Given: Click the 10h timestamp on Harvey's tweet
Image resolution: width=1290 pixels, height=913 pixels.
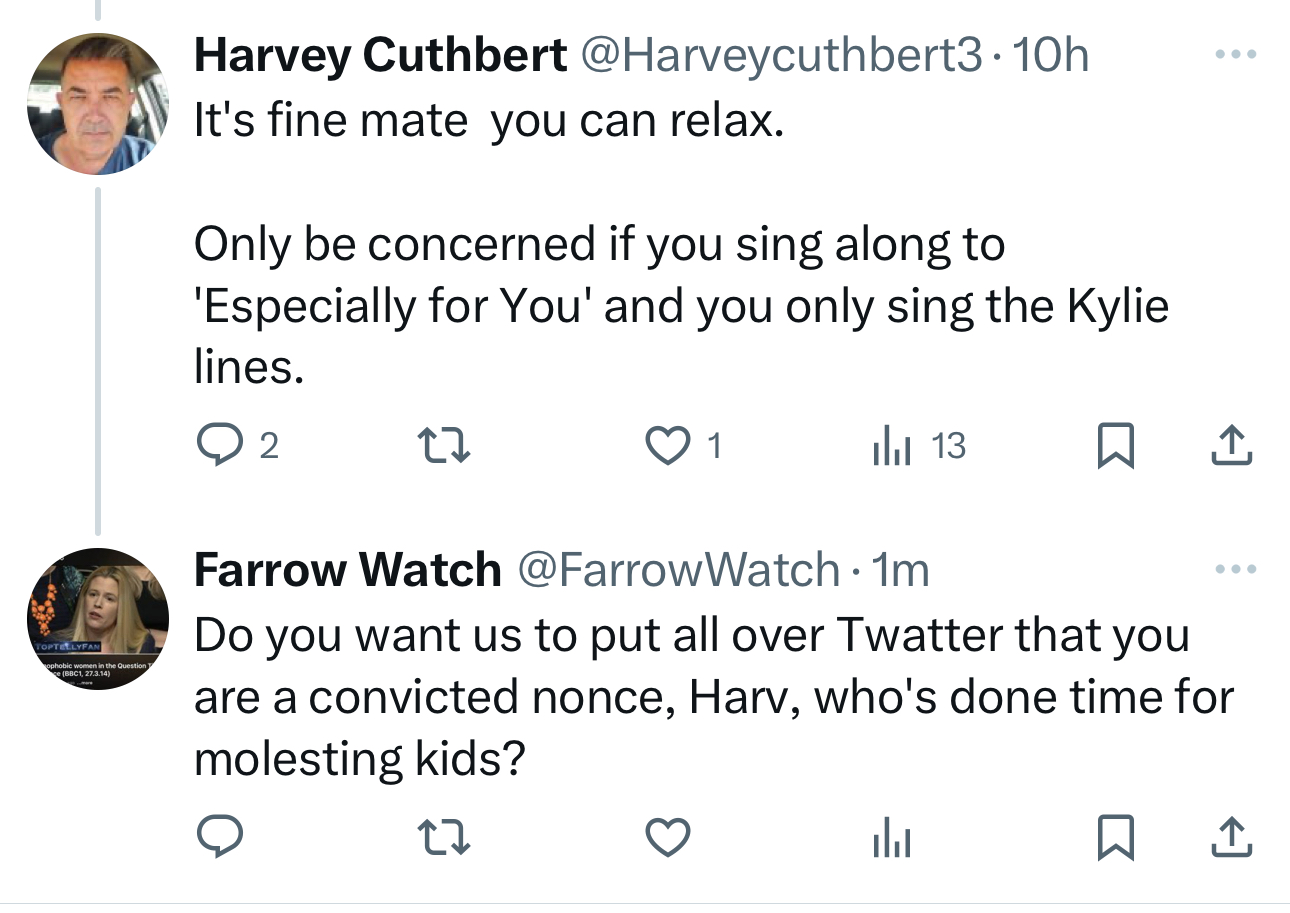Looking at the screenshot, I should 1050,55.
